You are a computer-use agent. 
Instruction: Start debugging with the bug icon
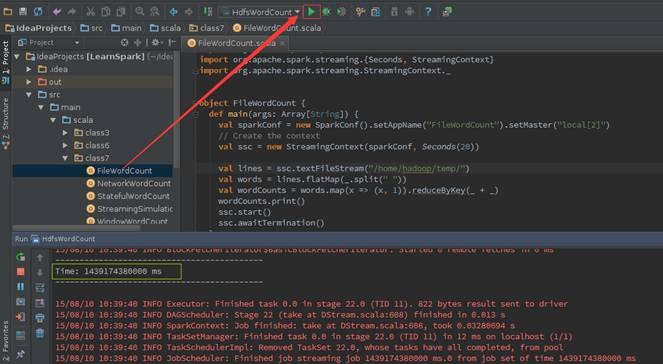point(326,12)
